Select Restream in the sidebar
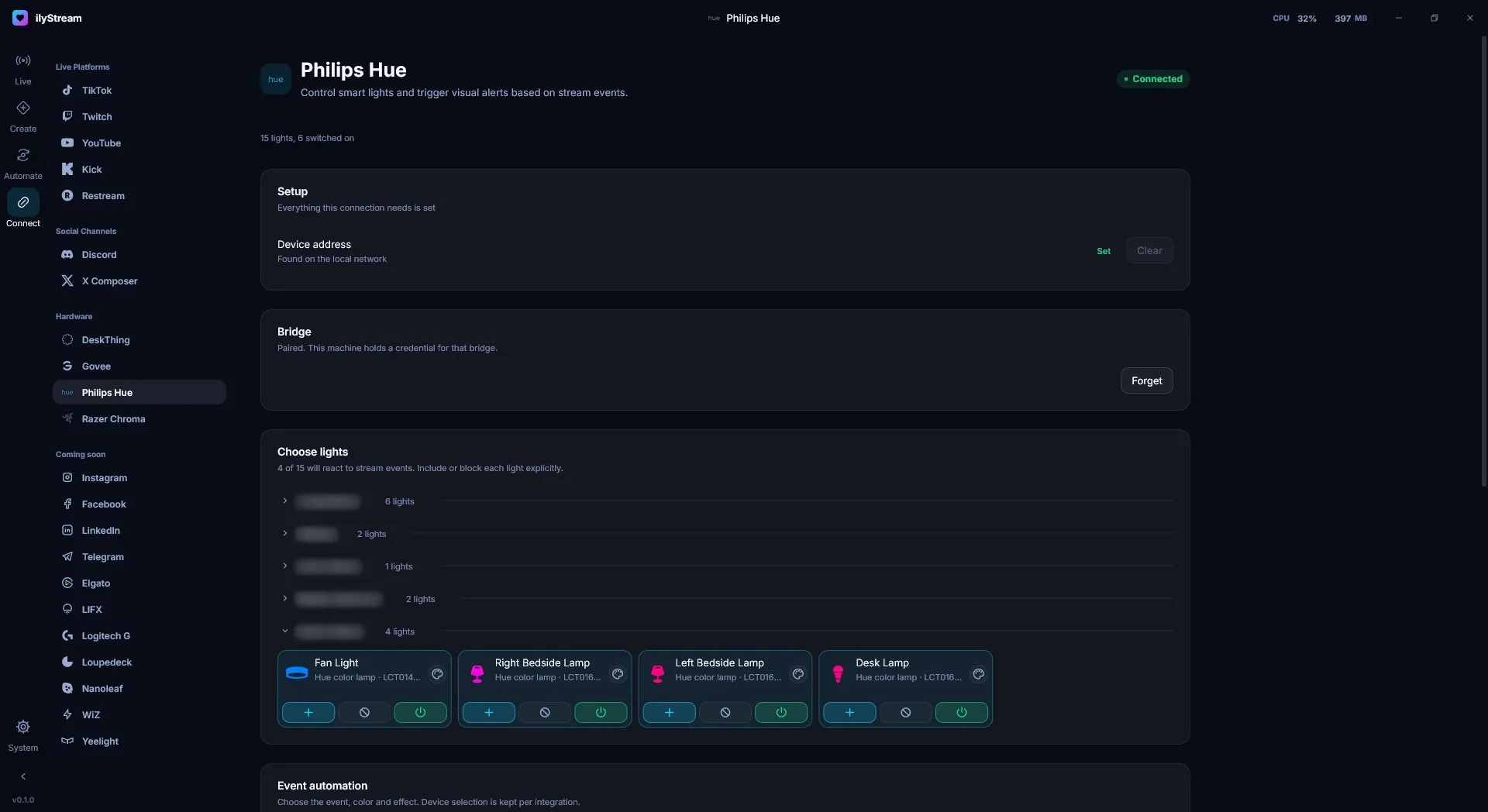 139,196
